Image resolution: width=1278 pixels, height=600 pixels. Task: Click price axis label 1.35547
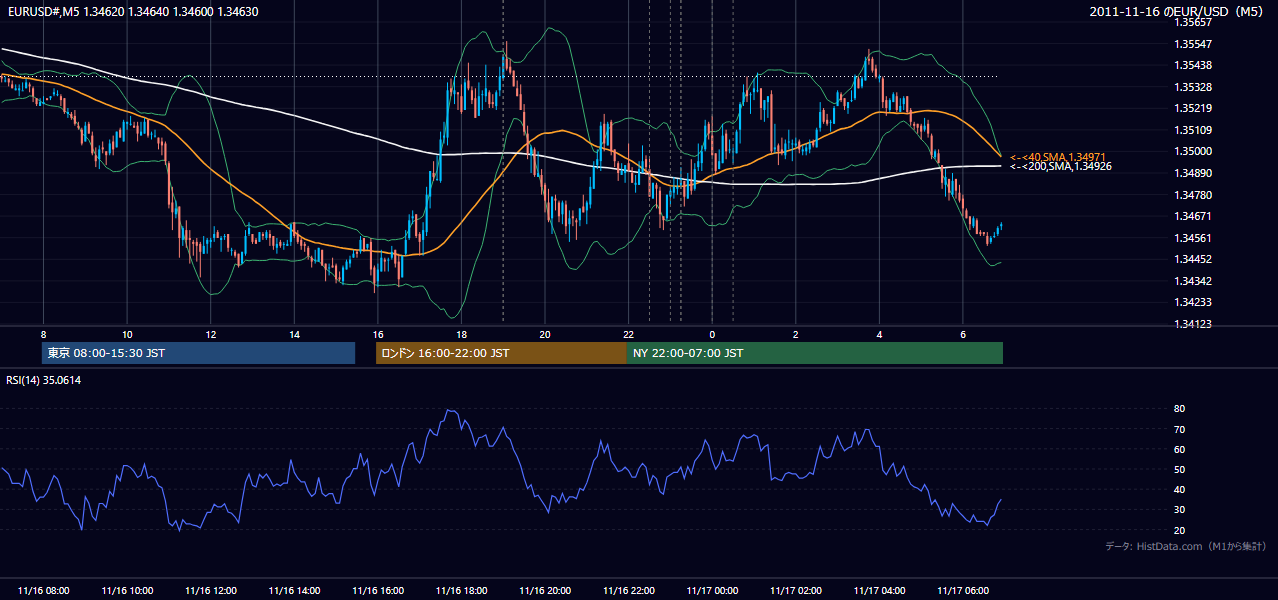pyautogui.click(x=1193, y=45)
